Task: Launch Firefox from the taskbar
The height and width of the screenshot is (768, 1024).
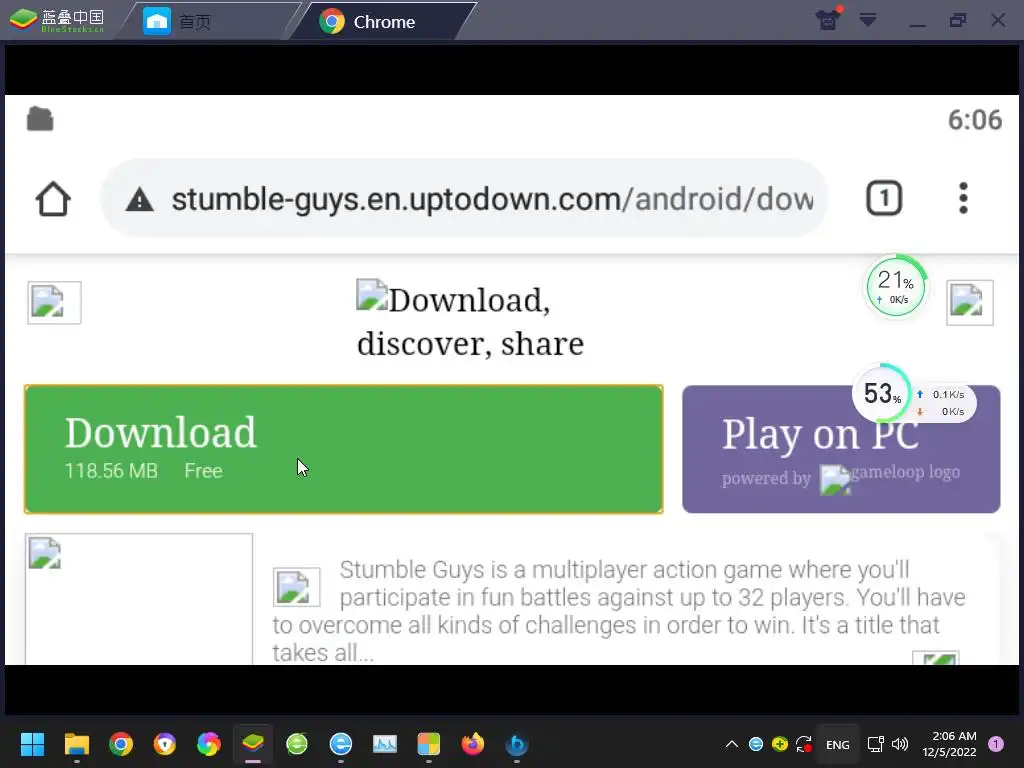Action: point(473,744)
